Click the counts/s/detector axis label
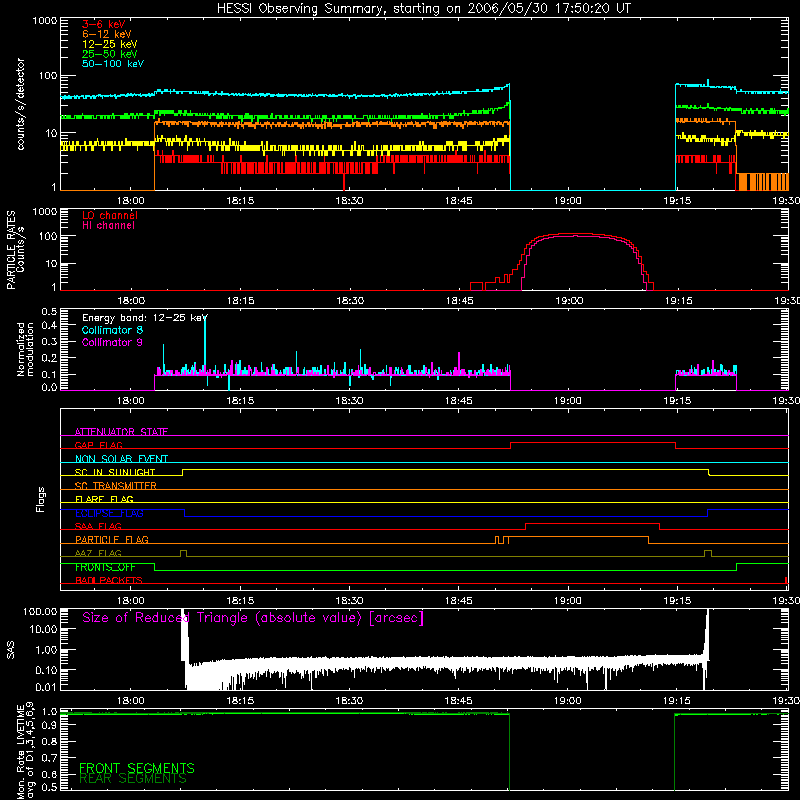 20,104
